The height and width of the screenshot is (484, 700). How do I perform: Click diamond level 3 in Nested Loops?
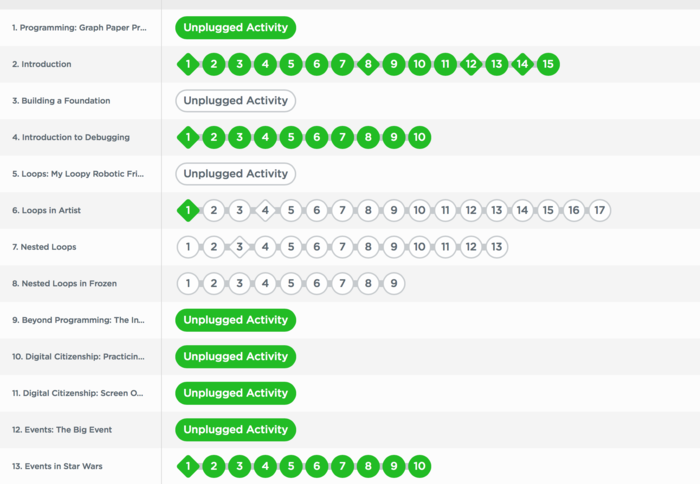(239, 247)
